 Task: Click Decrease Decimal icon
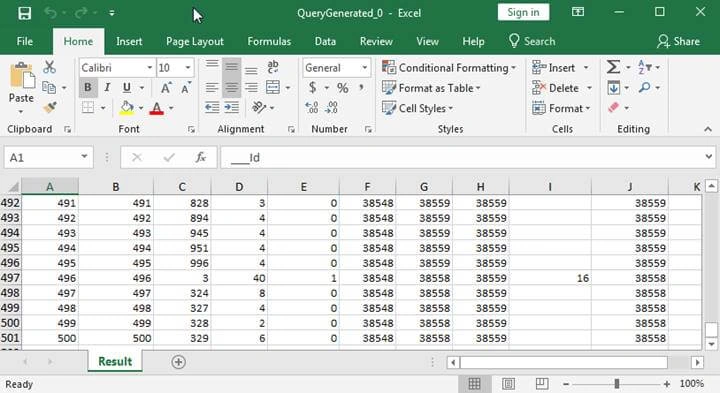click(332, 107)
